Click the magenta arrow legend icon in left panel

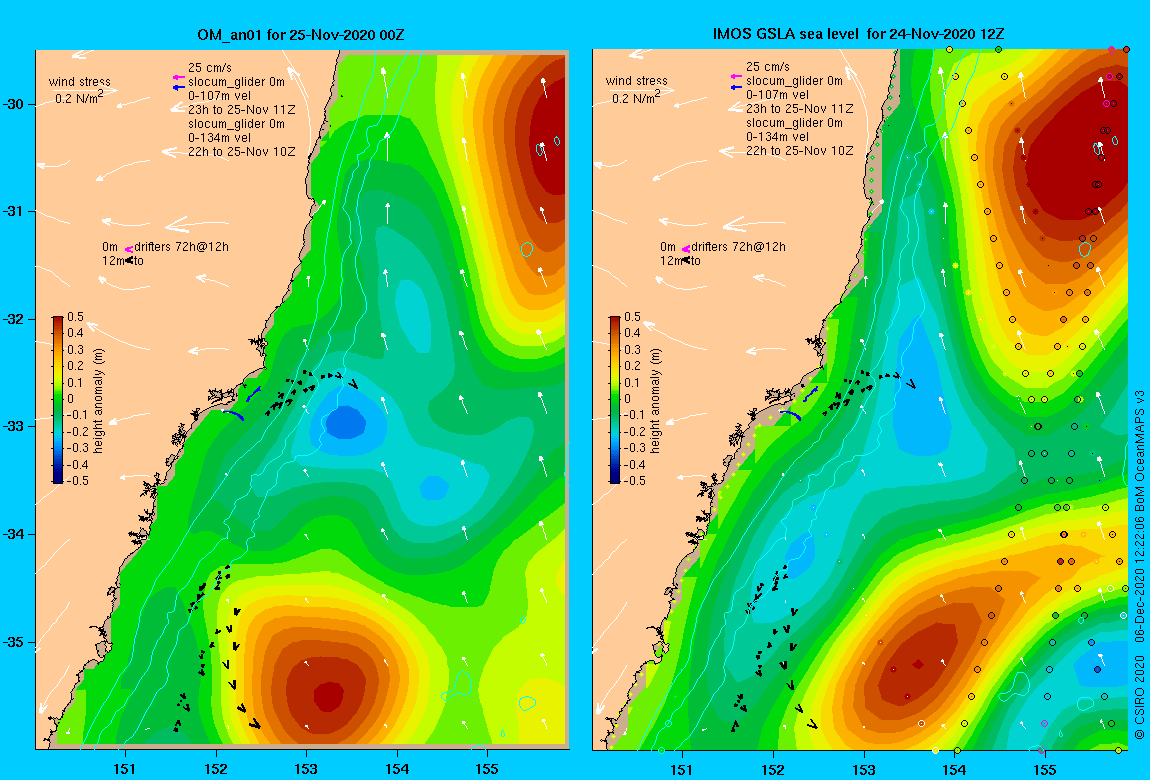[177, 78]
